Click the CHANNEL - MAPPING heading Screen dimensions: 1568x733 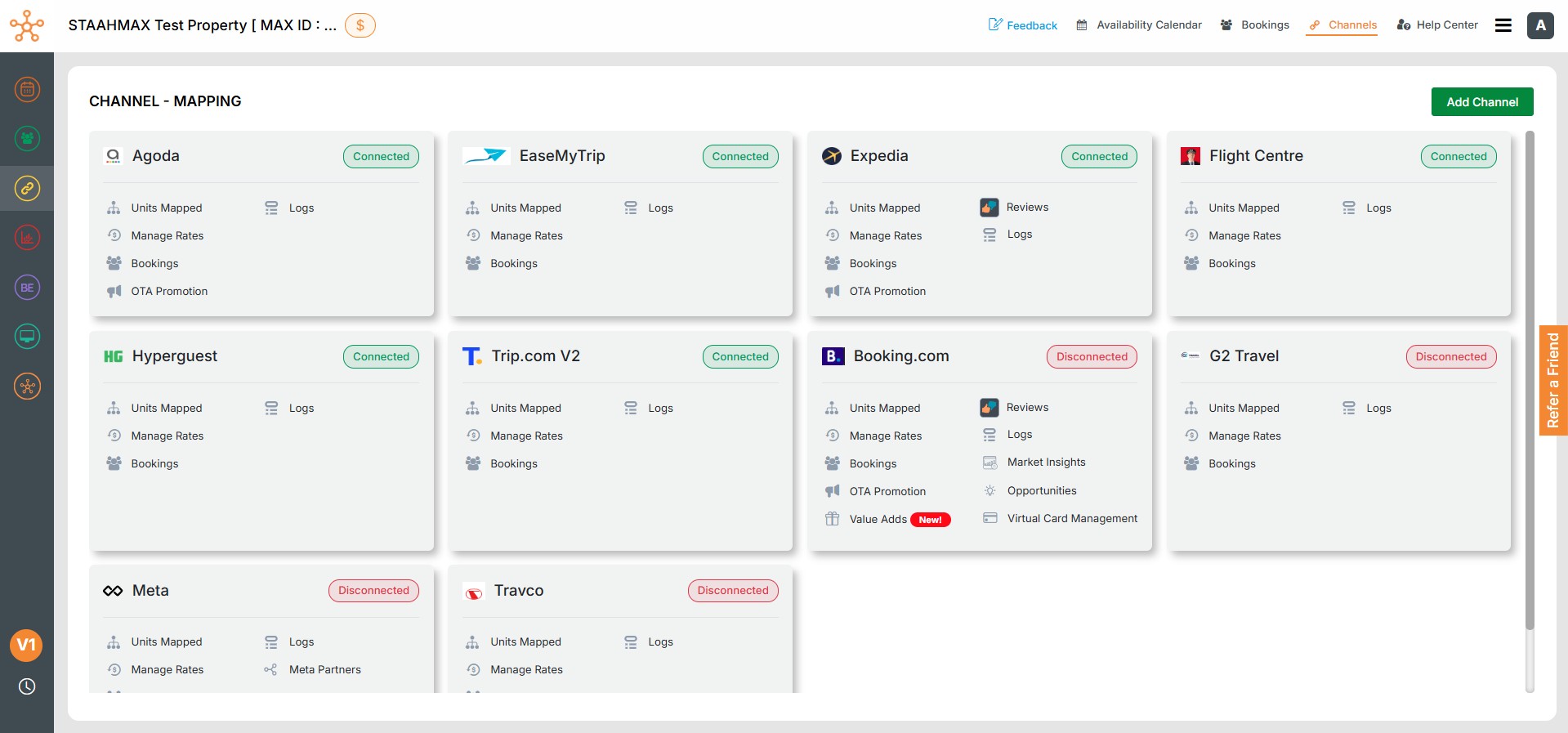pos(165,101)
